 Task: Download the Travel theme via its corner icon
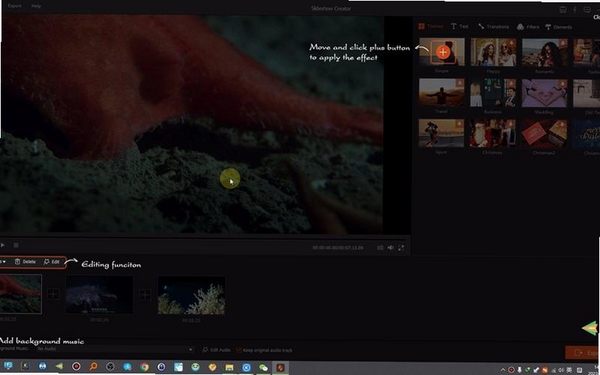460,83
